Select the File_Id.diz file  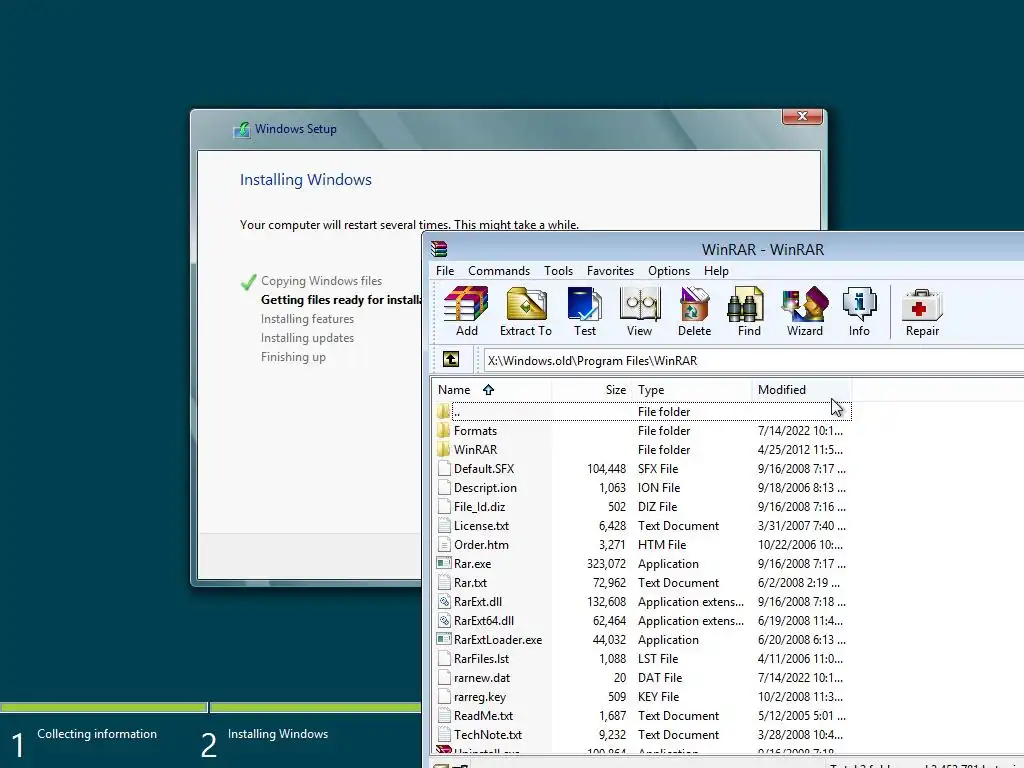479,506
